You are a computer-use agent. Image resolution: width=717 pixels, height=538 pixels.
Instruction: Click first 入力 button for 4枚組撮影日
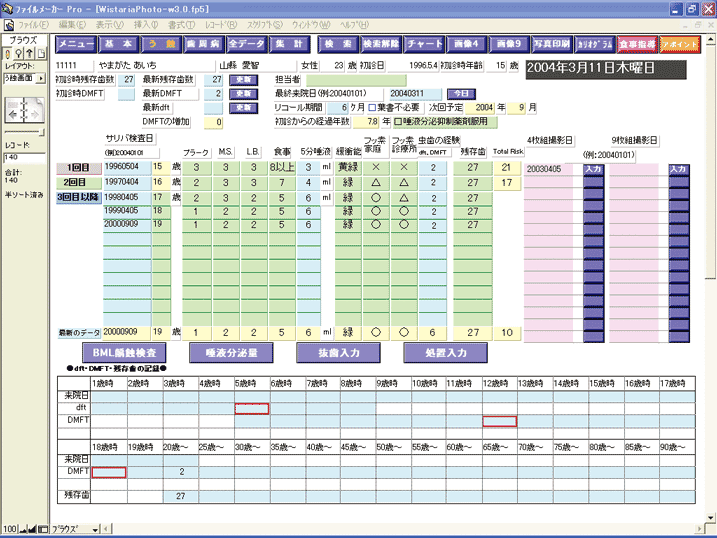[x=592, y=170]
